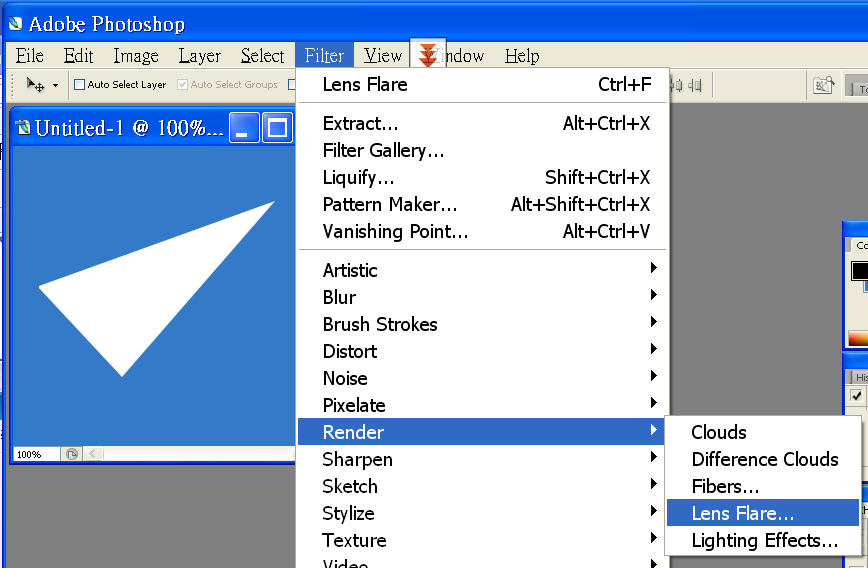The image size is (868, 568).
Task: Close the open Filter menu via its title
Action: [324, 55]
